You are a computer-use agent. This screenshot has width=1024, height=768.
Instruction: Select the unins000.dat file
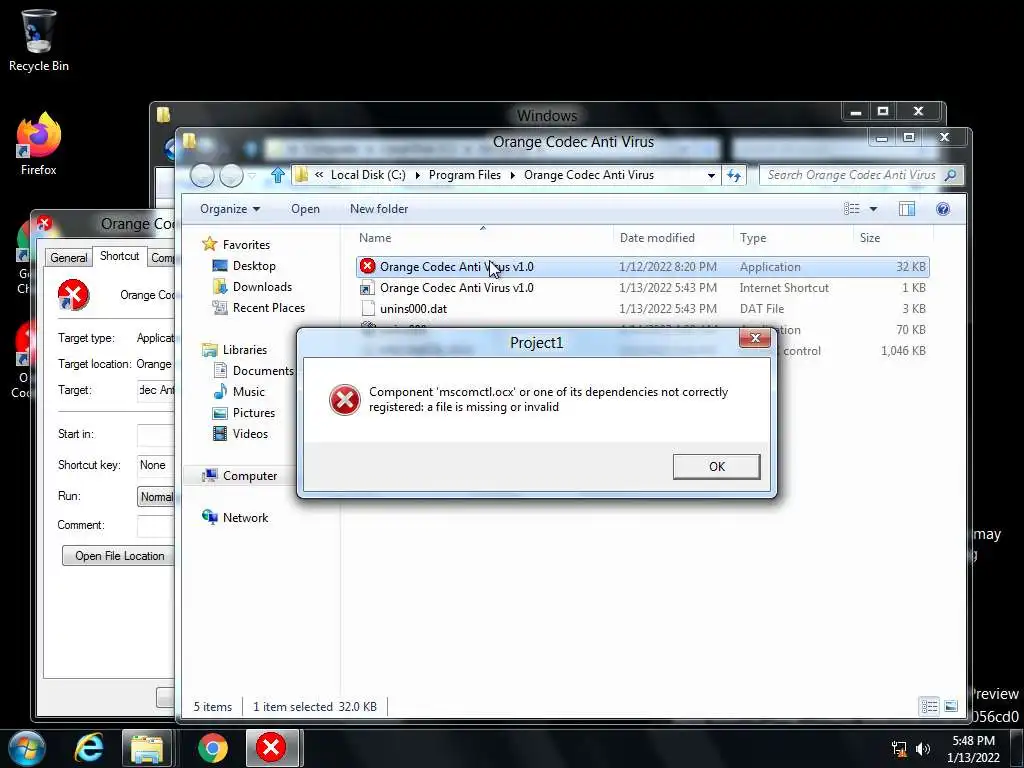643,308
